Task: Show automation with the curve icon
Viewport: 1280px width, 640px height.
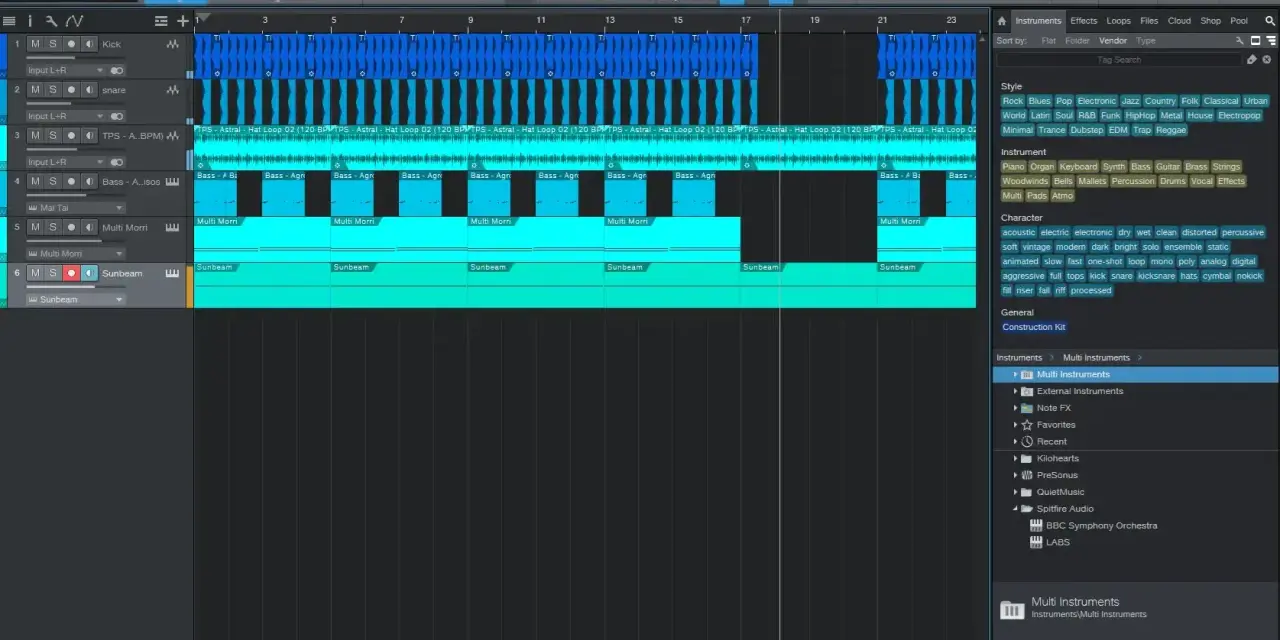Action: click(x=74, y=20)
